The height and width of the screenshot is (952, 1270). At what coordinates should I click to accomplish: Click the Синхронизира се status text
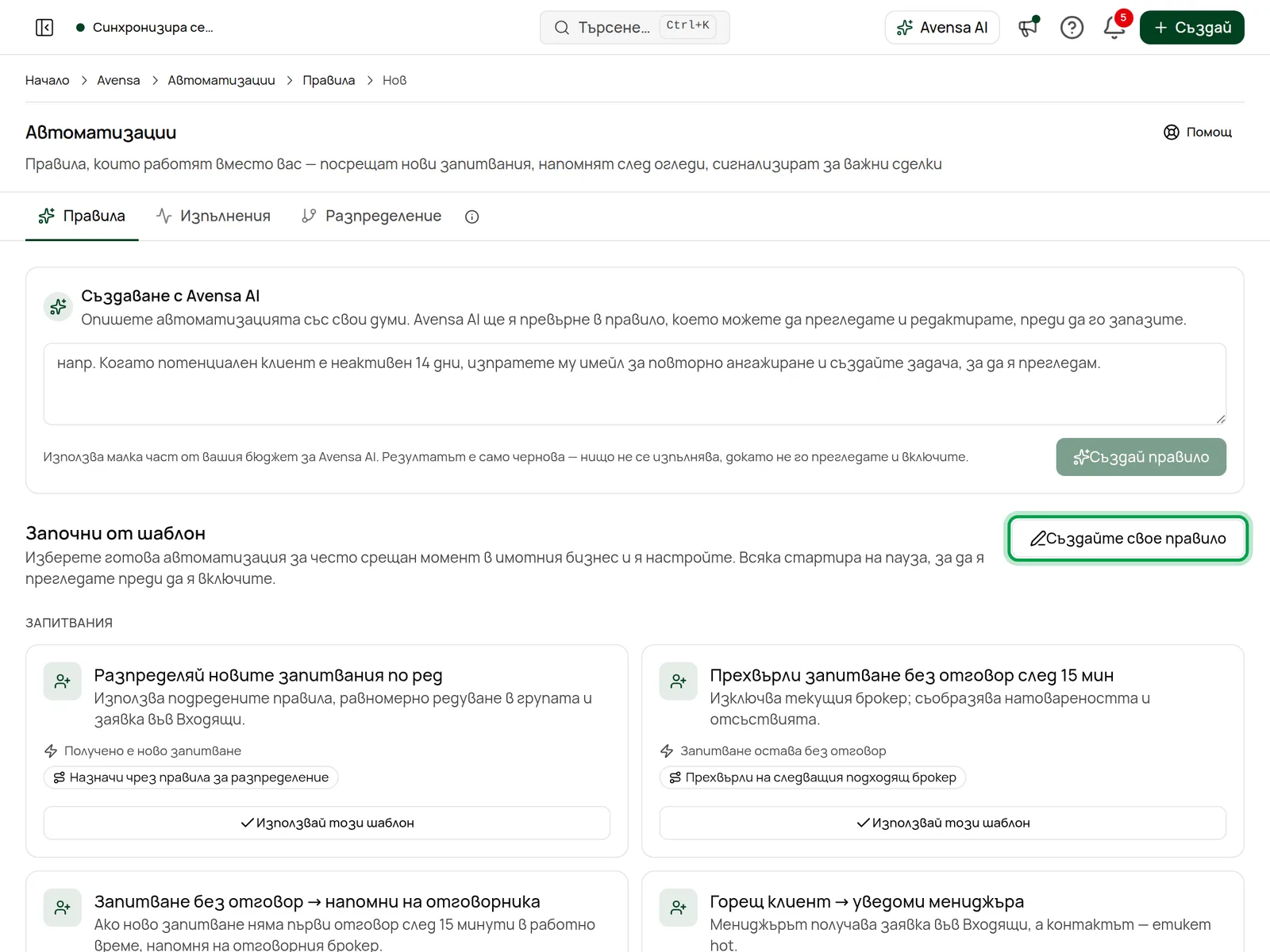[153, 28]
